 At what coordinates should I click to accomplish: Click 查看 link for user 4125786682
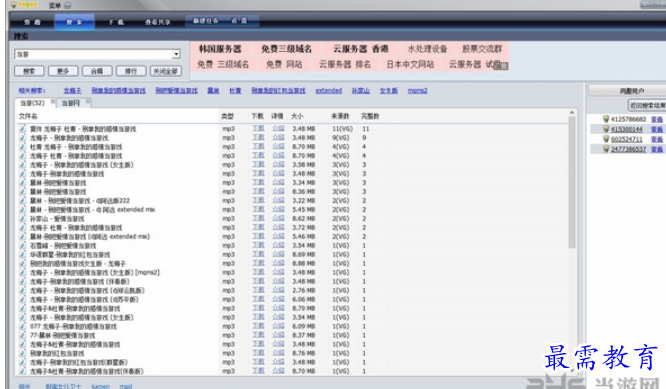[657, 119]
